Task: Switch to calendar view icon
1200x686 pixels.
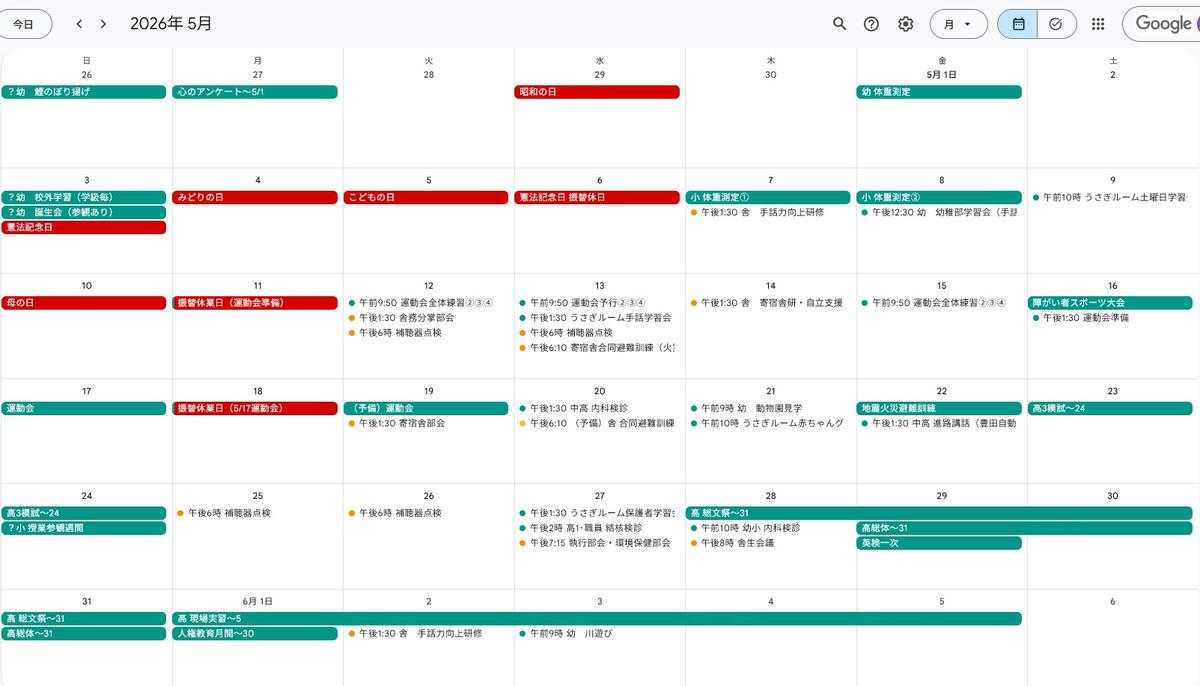Action: (x=1018, y=24)
